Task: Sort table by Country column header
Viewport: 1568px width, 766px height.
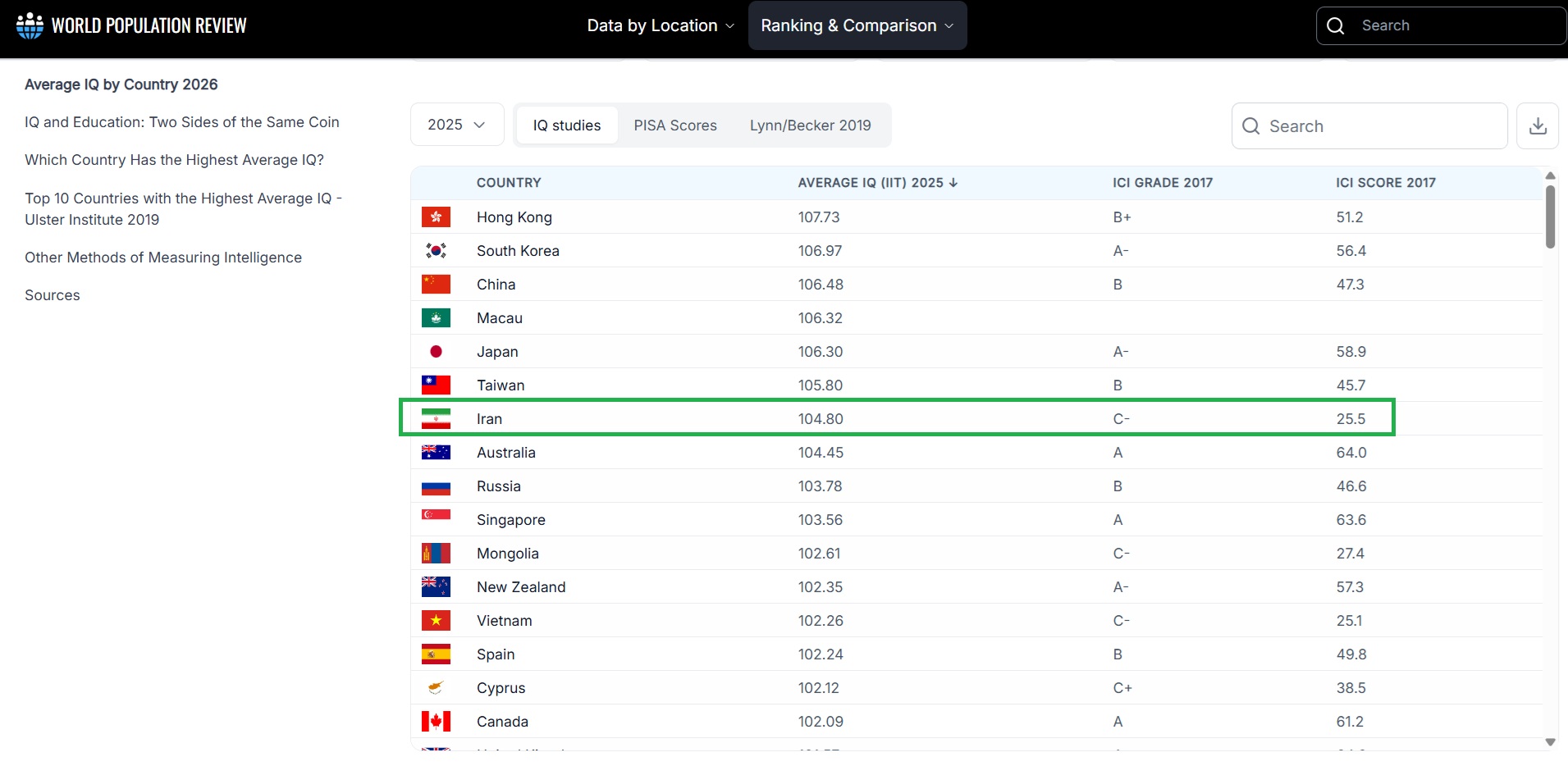Action: point(509,183)
